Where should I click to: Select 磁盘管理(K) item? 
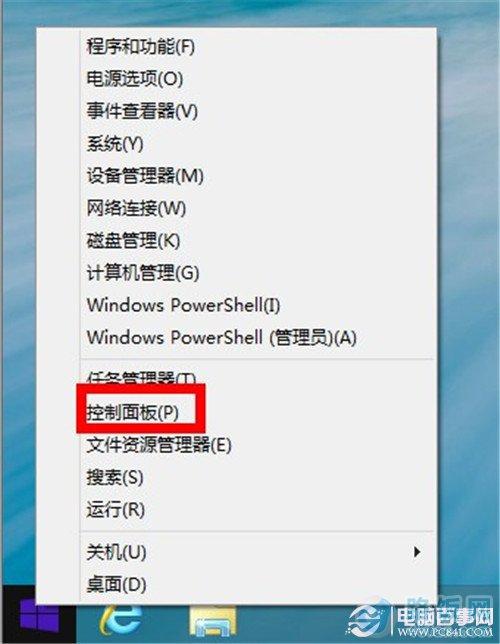point(133,241)
